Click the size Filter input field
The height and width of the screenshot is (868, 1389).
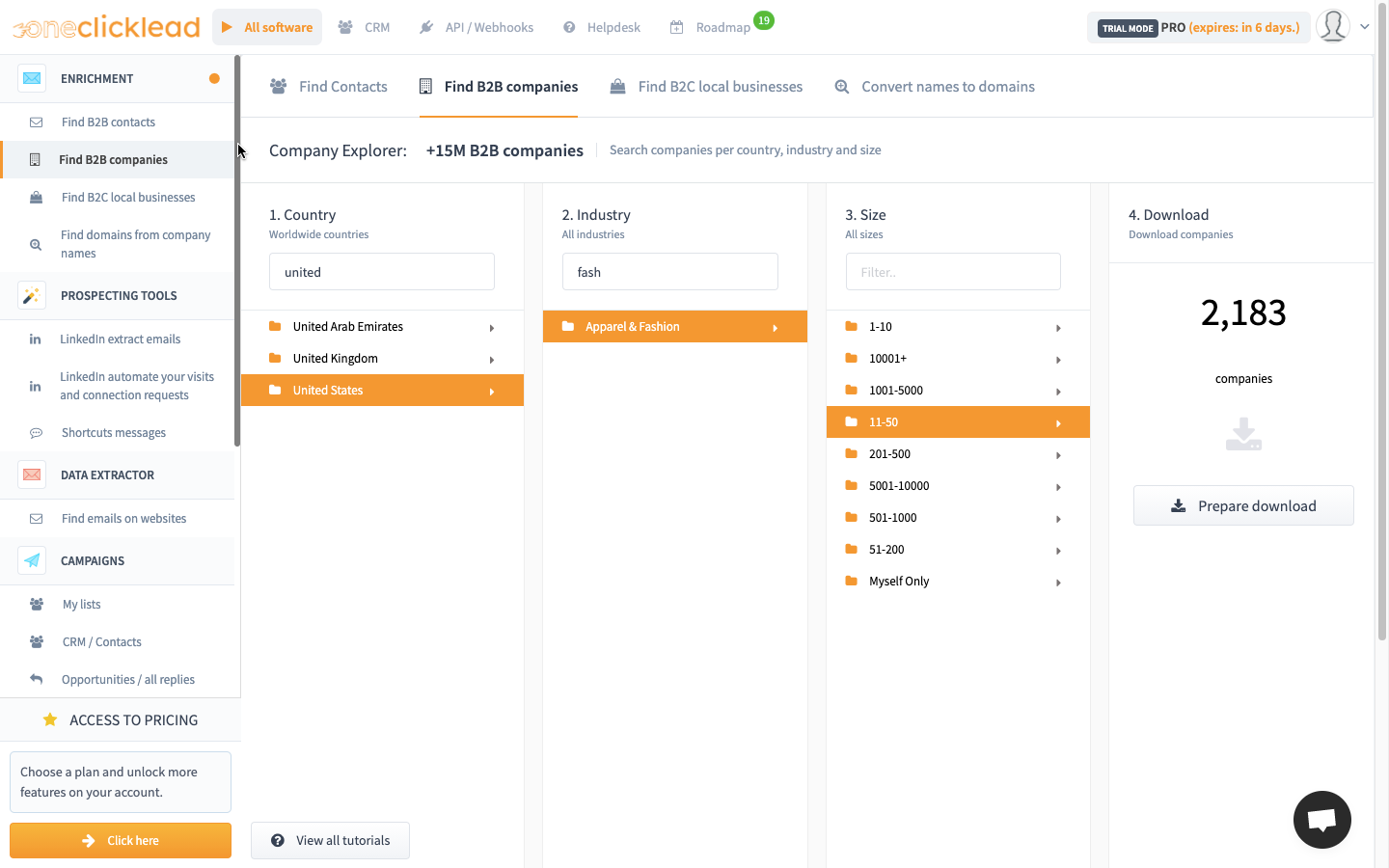click(x=953, y=272)
